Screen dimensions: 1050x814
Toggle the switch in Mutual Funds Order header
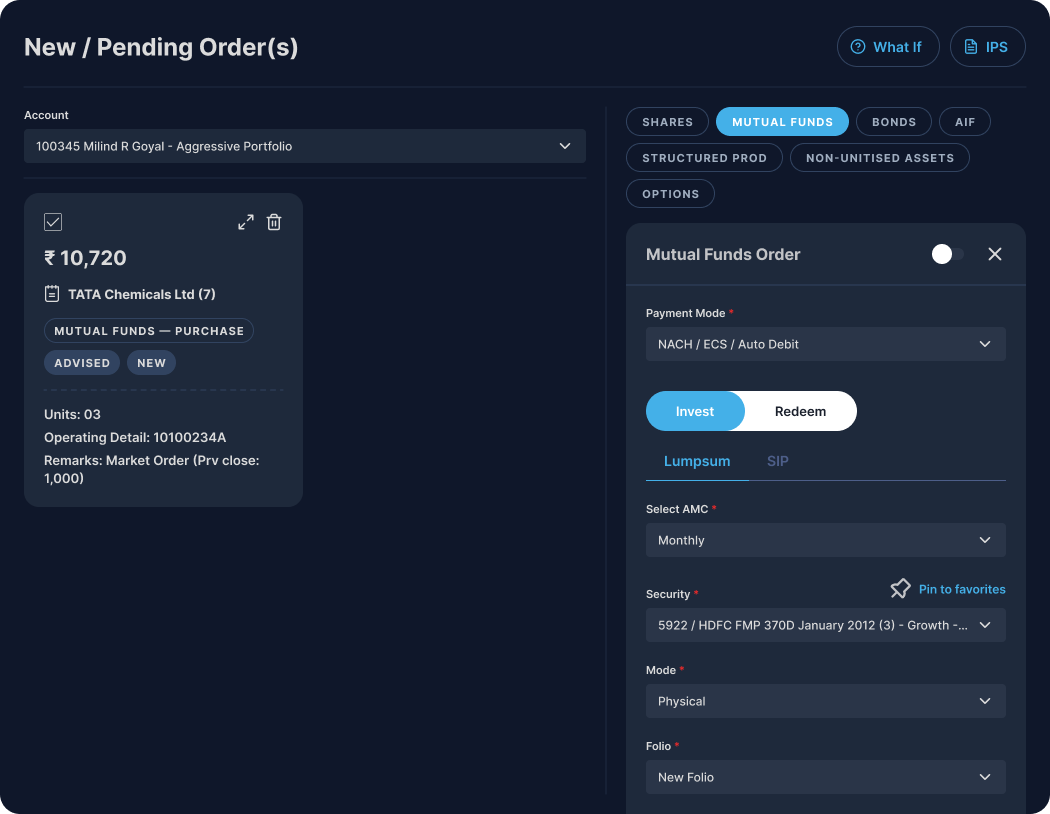(947, 254)
